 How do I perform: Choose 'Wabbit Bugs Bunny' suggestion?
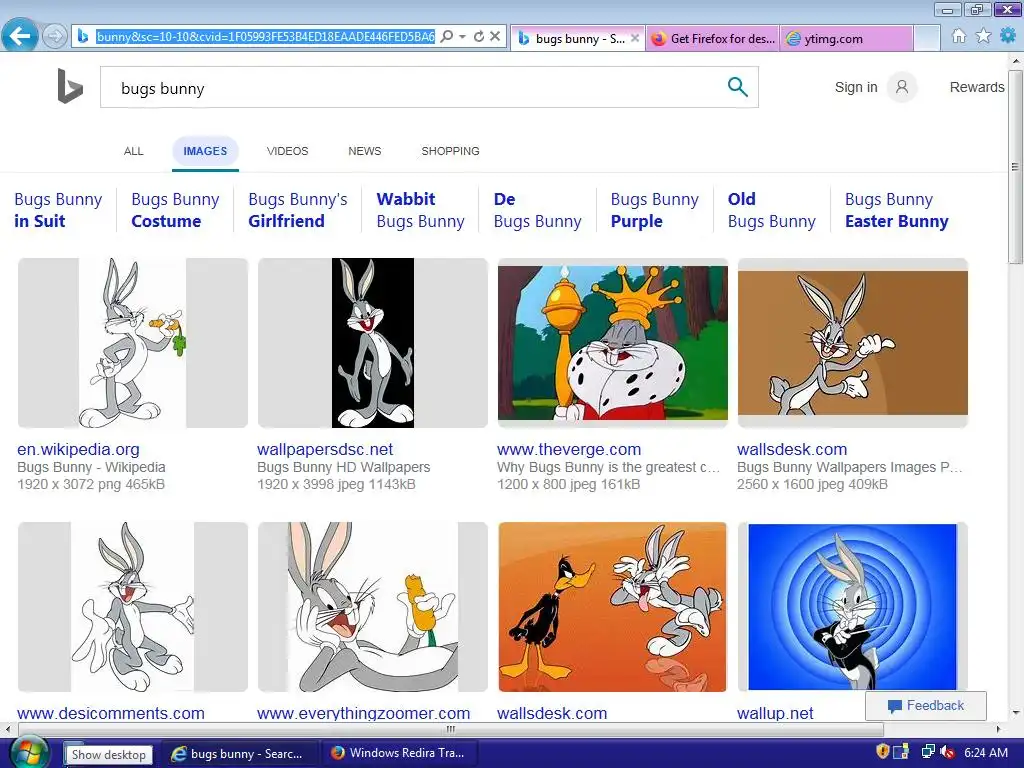click(421, 210)
